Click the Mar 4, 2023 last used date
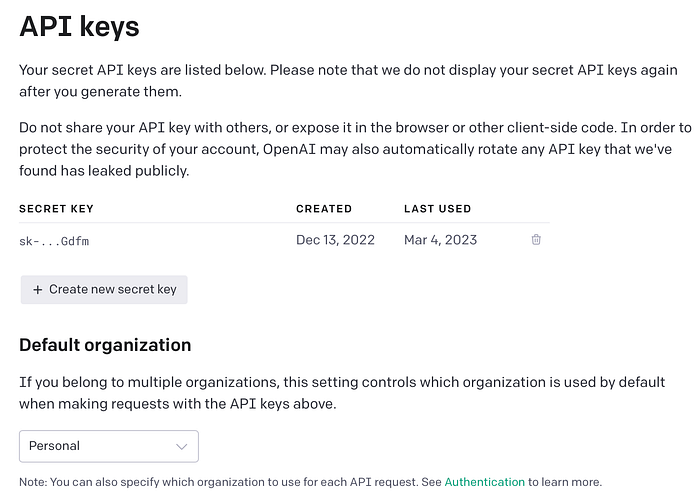The height and width of the screenshot is (504, 700). [440, 240]
